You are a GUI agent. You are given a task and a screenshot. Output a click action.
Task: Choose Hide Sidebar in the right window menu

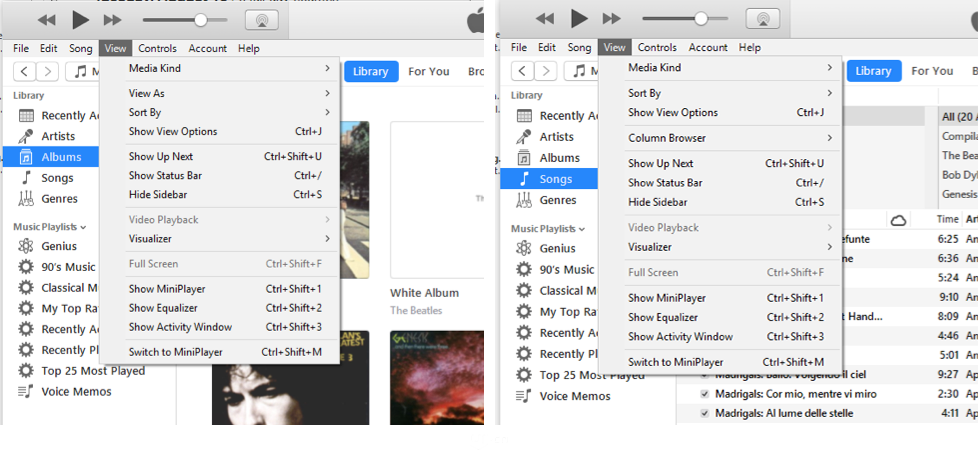(x=720, y=202)
